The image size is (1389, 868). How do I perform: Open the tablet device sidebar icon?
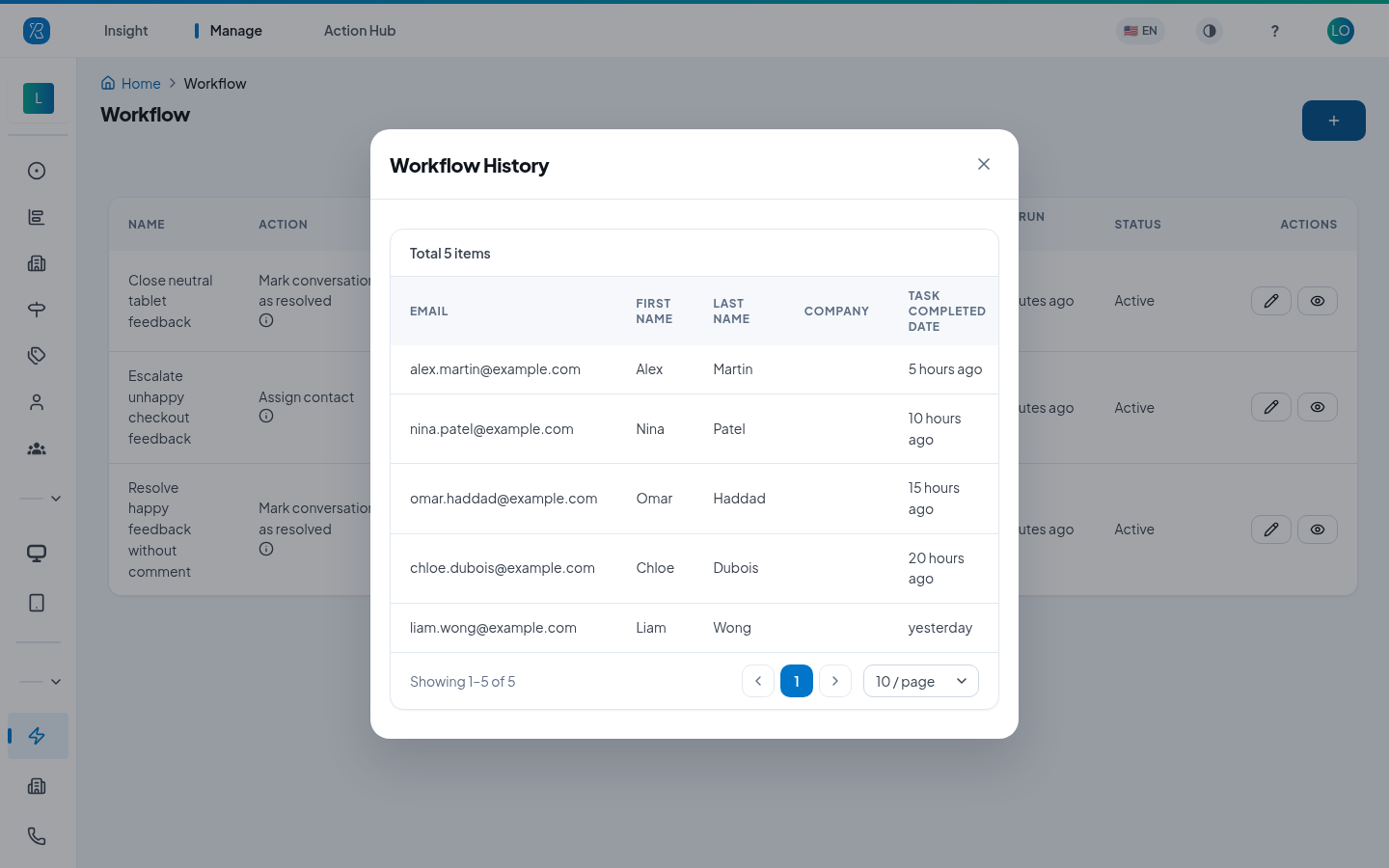coord(37,603)
